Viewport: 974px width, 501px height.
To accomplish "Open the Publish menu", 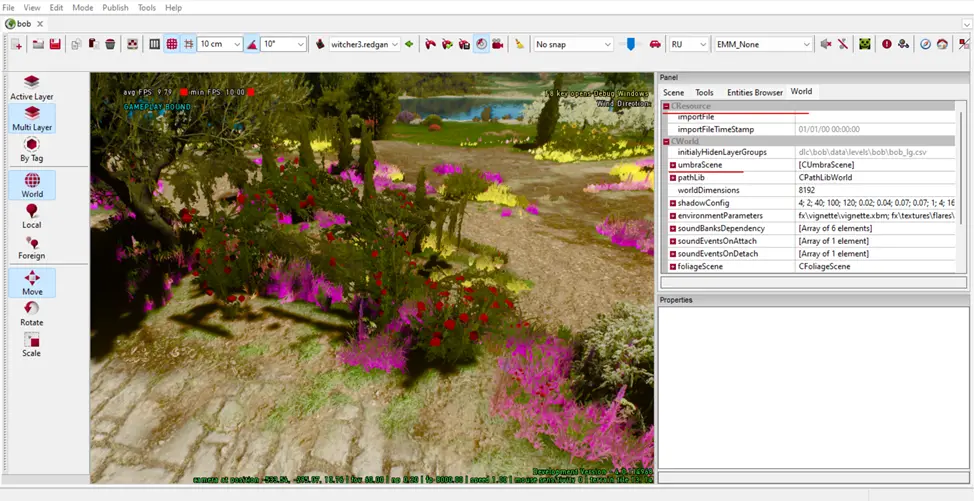I will [115, 8].
